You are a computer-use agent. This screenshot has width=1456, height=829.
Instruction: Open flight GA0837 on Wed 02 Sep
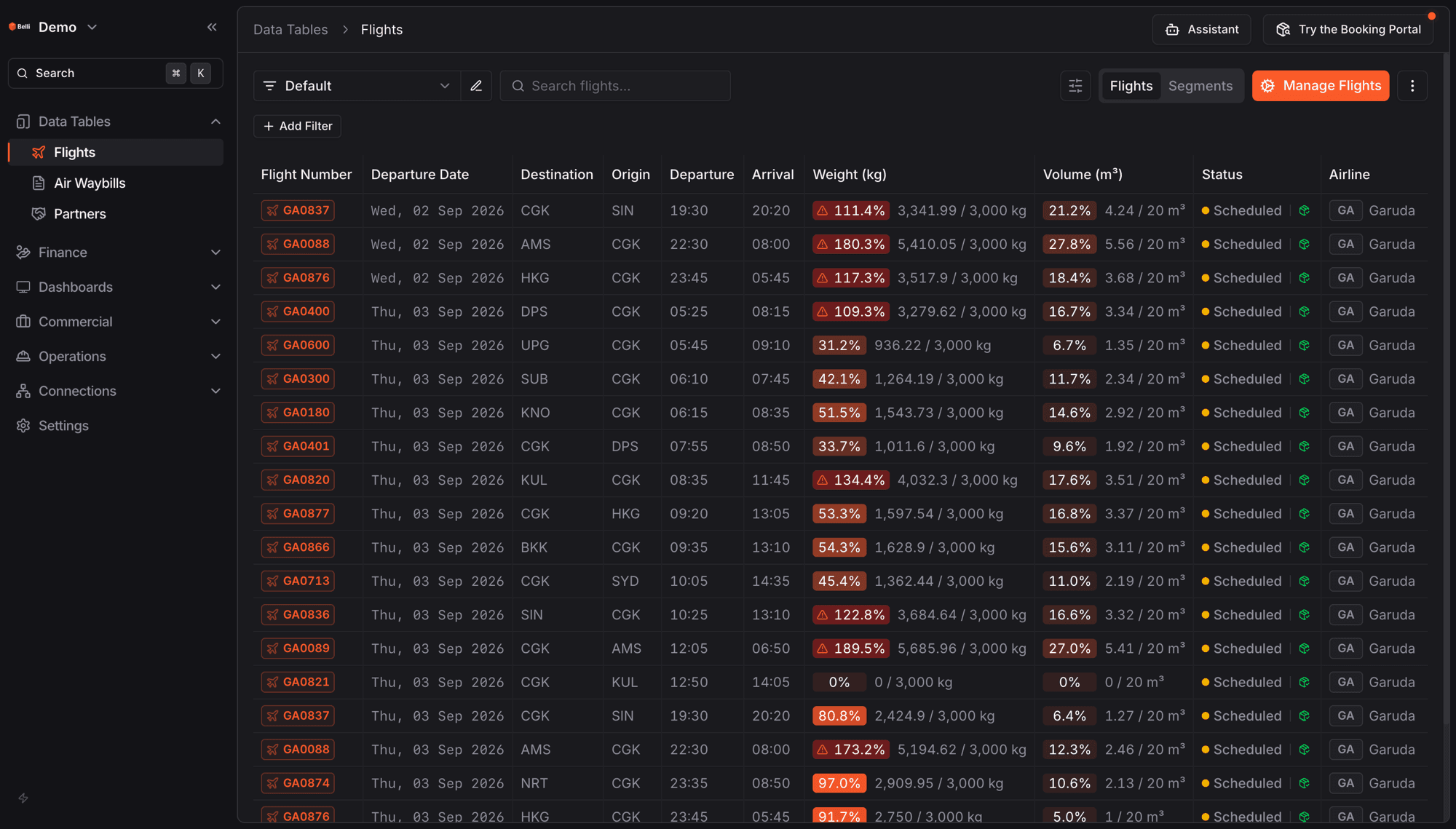click(298, 210)
